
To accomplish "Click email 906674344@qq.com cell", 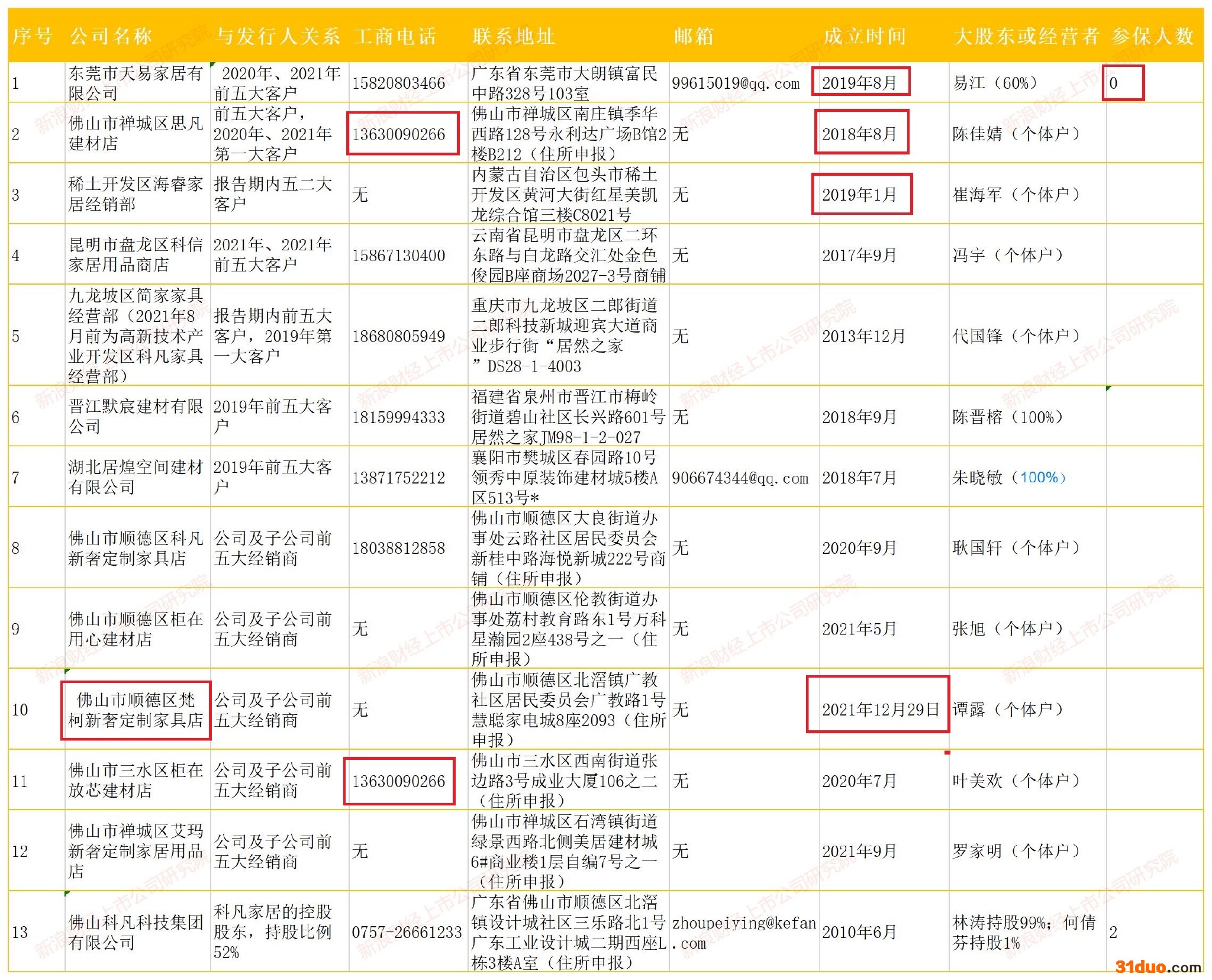I will (x=740, y=478).
